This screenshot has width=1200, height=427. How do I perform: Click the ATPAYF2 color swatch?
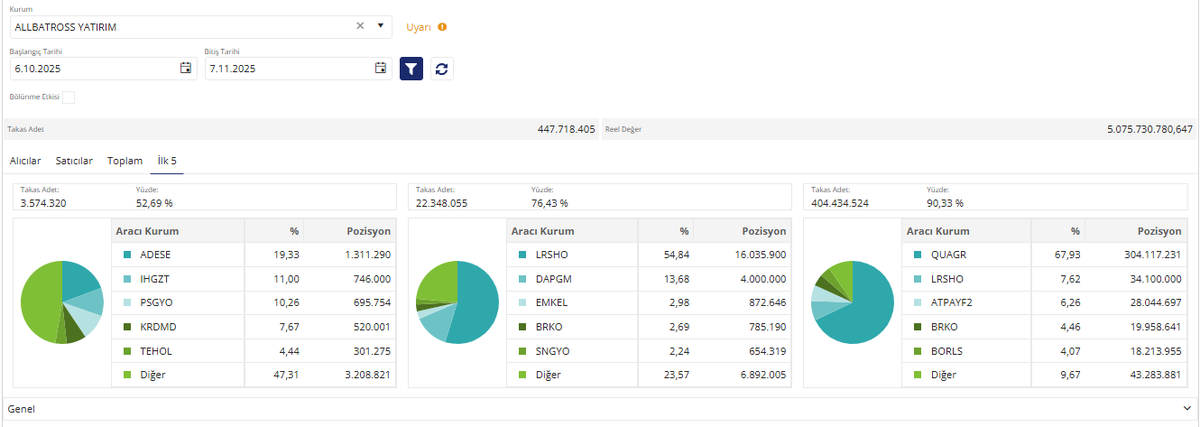[916, 303]
